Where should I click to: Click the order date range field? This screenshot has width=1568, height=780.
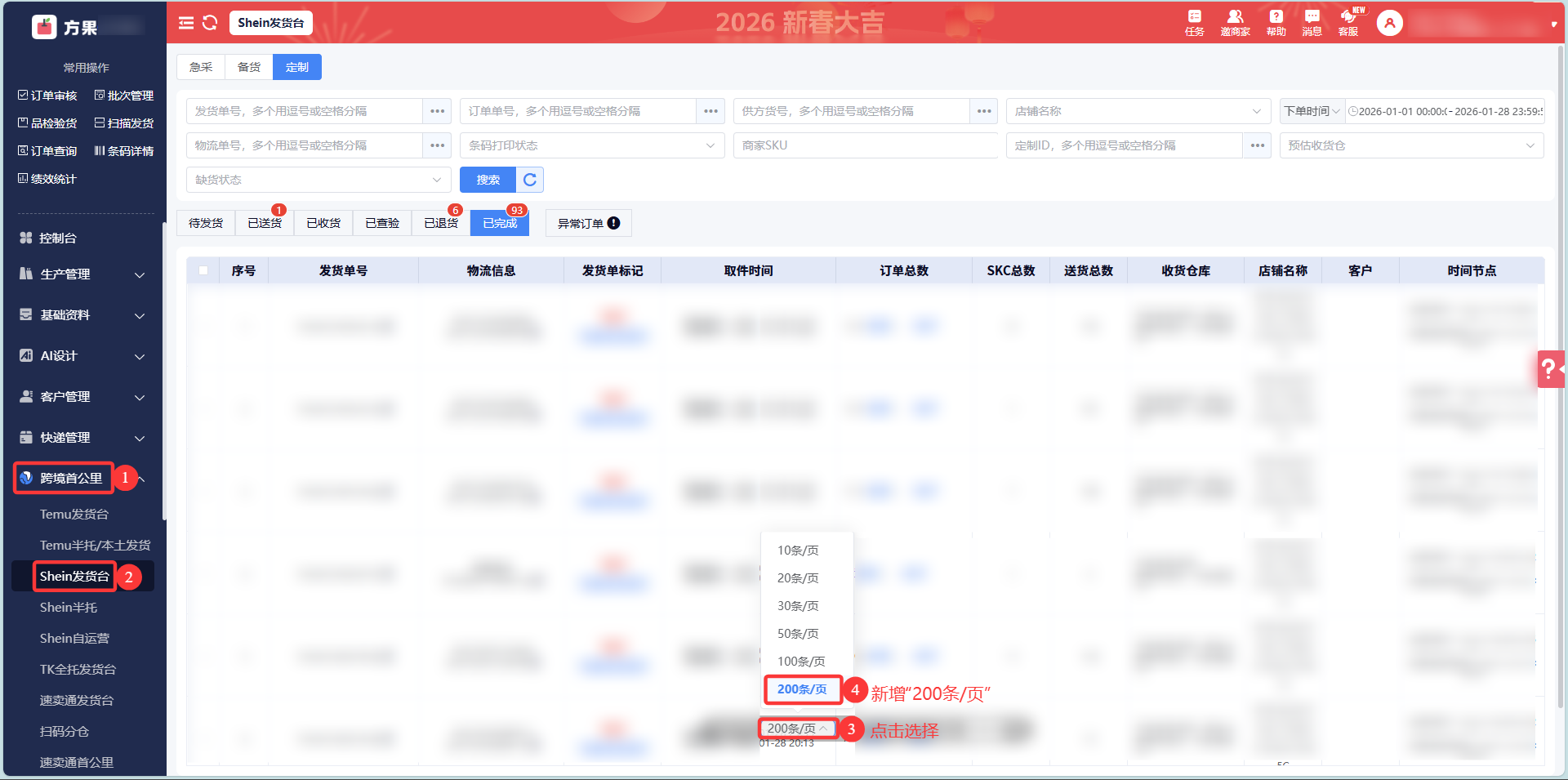(1444, 111)
